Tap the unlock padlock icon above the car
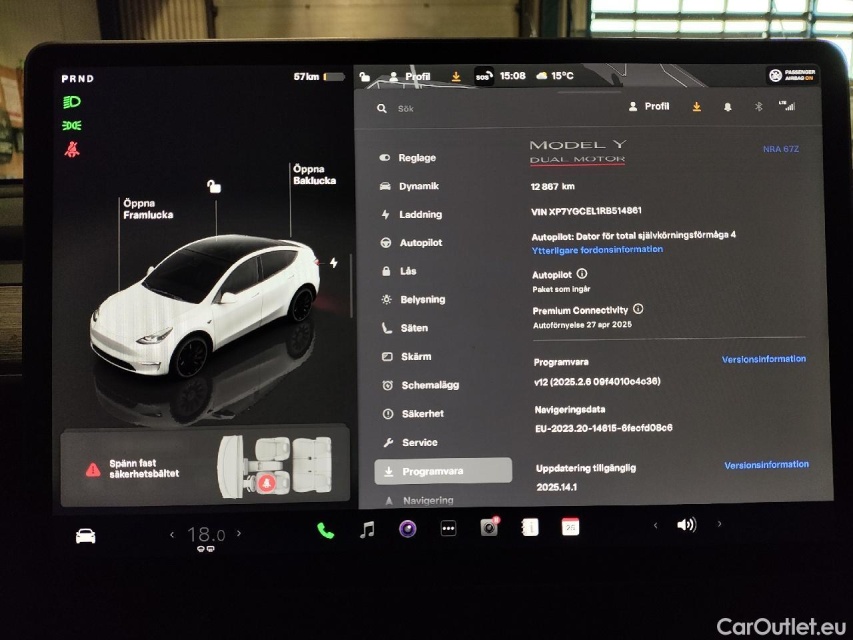Viewport: 853px width, 640px height. [214, 187]
